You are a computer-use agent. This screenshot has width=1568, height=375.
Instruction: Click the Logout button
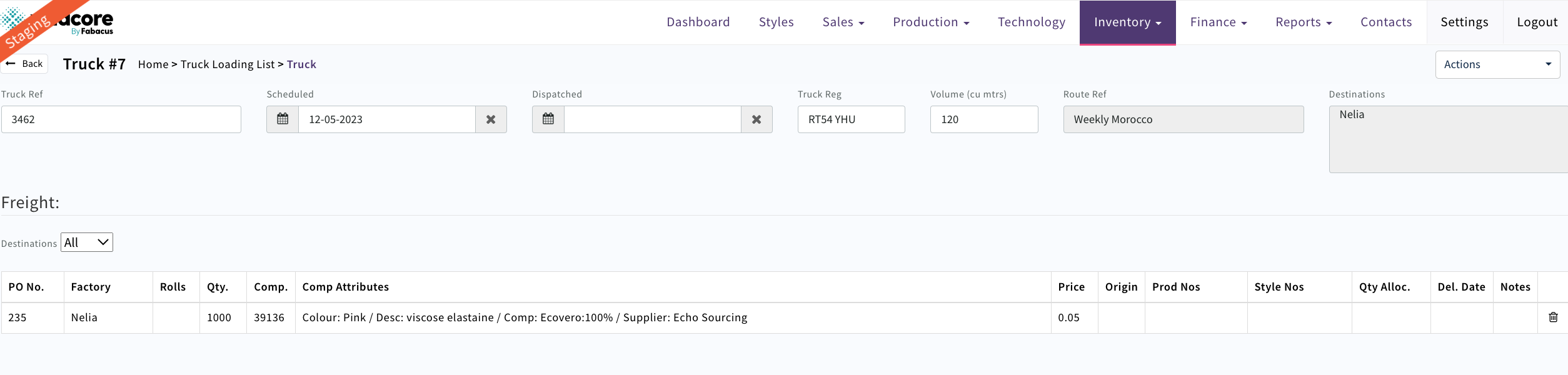point(1537,22)
